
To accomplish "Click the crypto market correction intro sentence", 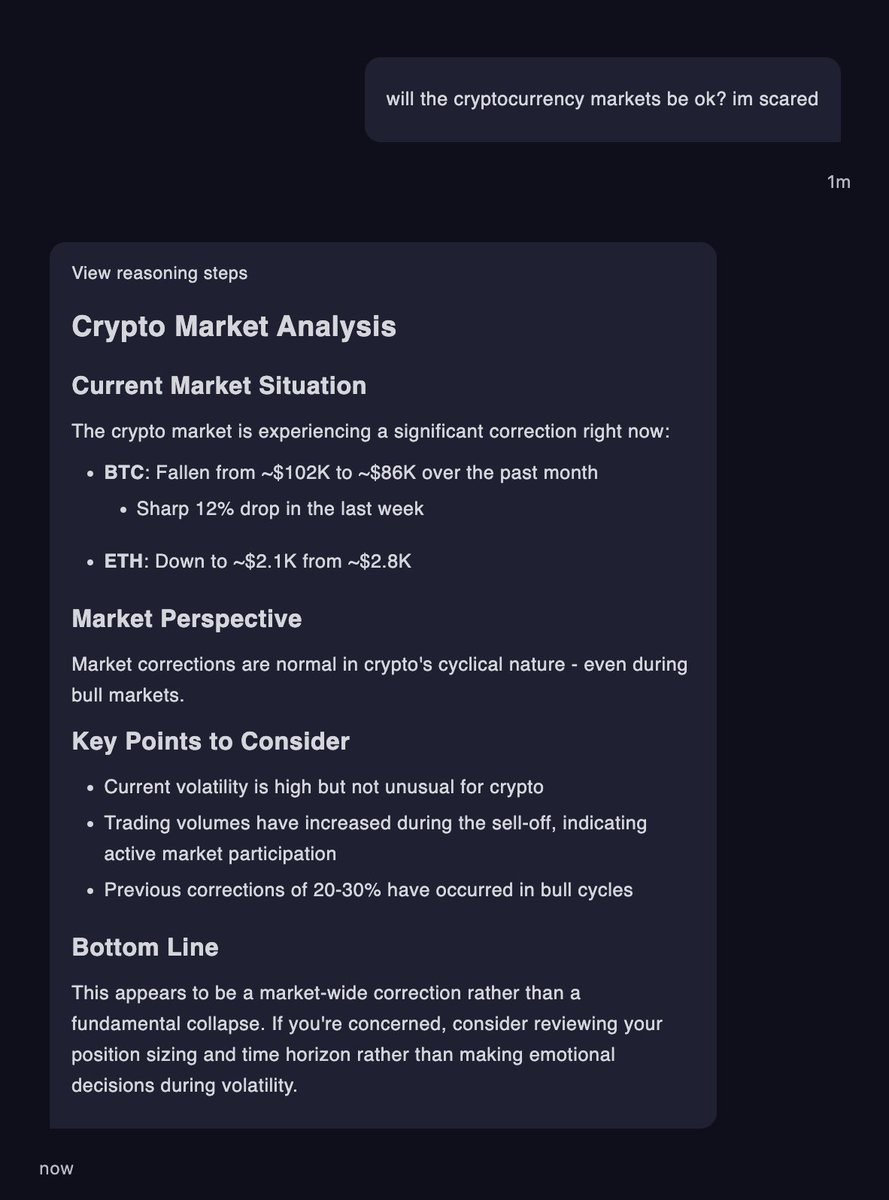I will tap(371, 432).
